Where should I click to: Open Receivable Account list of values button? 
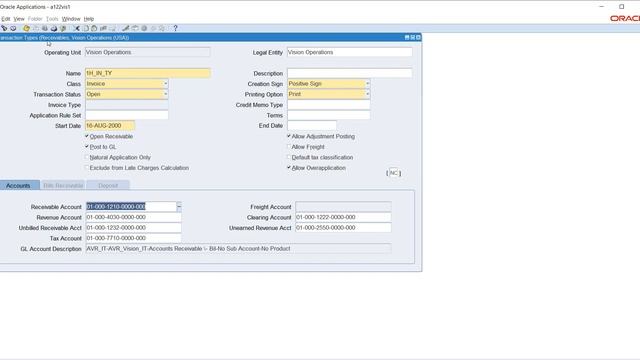[179, 207]
